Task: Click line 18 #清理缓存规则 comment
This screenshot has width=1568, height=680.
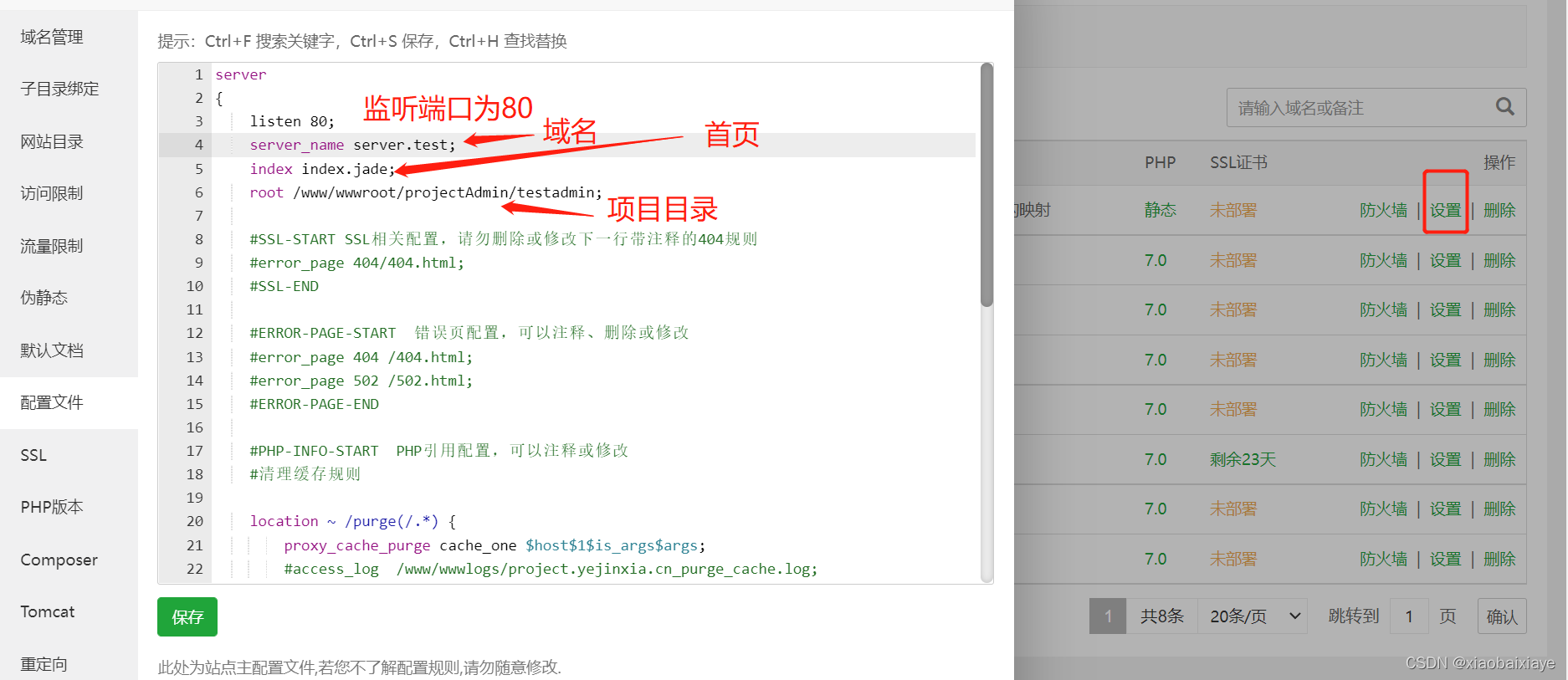Action: click(305, 474)
